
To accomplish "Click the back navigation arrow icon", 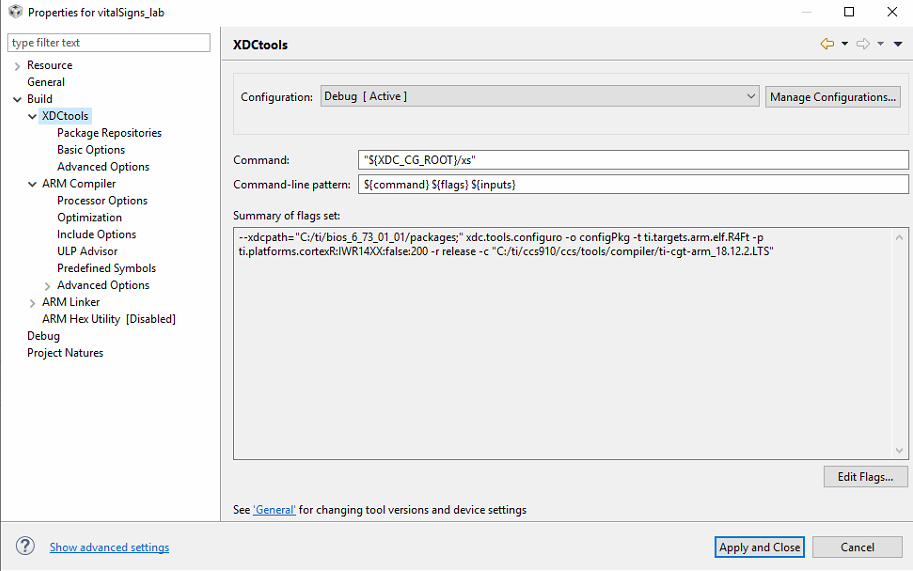I will (x=827, y=44).
